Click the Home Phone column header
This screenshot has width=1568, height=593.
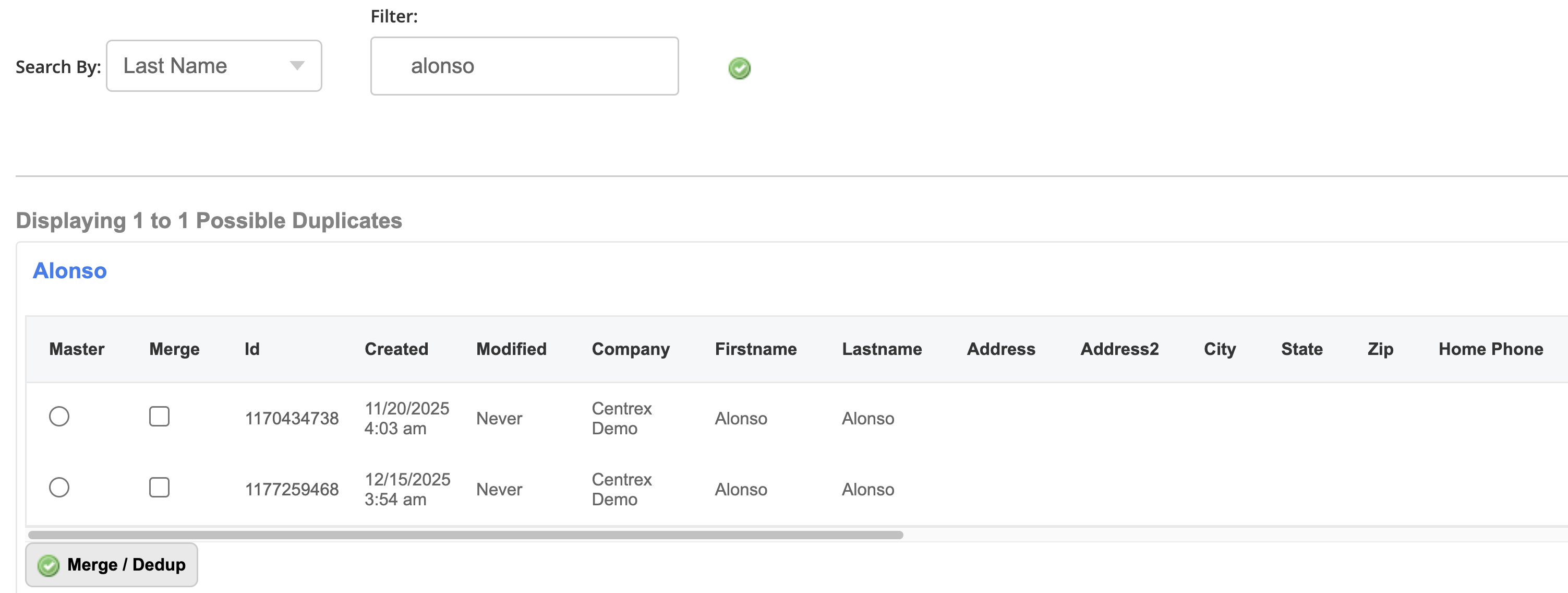pyautogui.click(x=1491, y=349)
